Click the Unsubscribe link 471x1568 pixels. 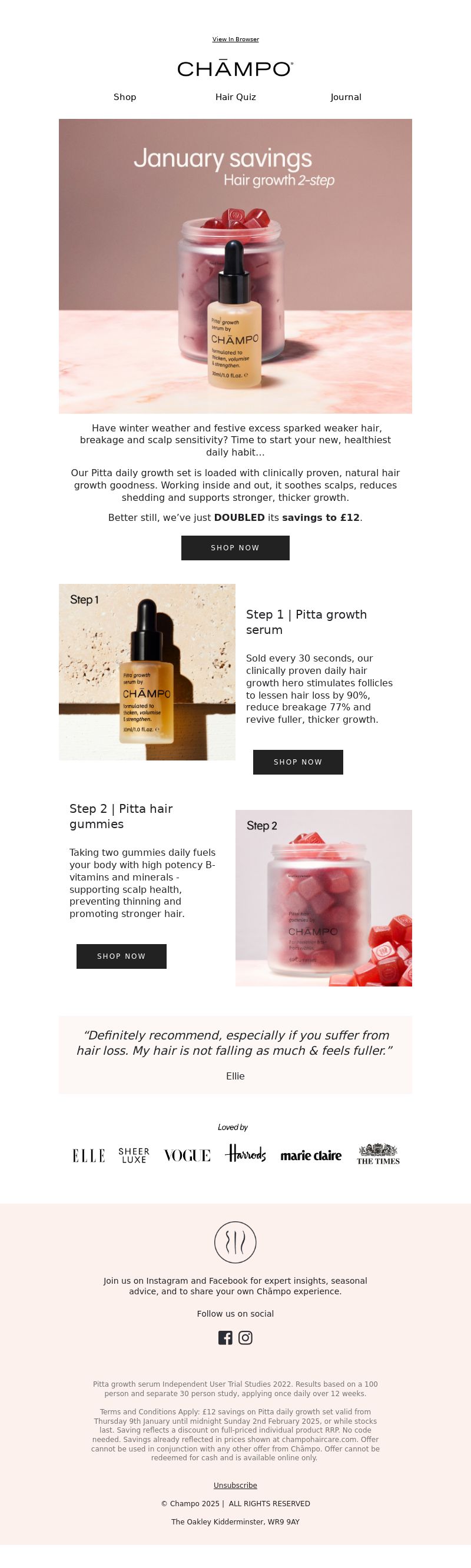point(235,1485)
